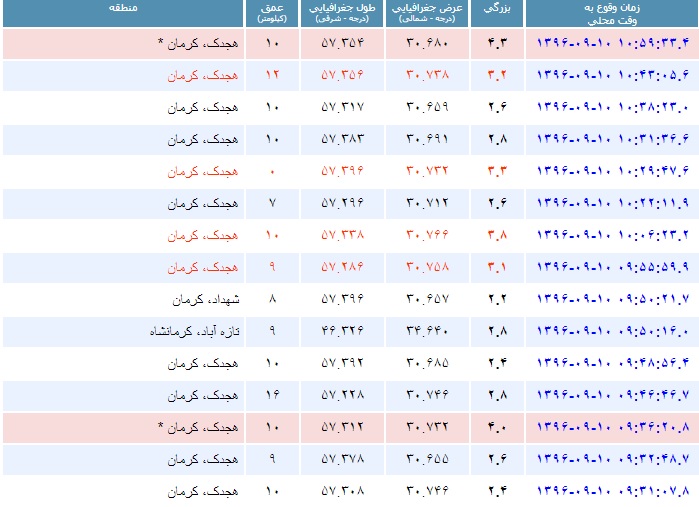The image size is (699, 507).
Task: Click latitude value ۳۰.۷۱۲
Action: (x=427, y=203)
